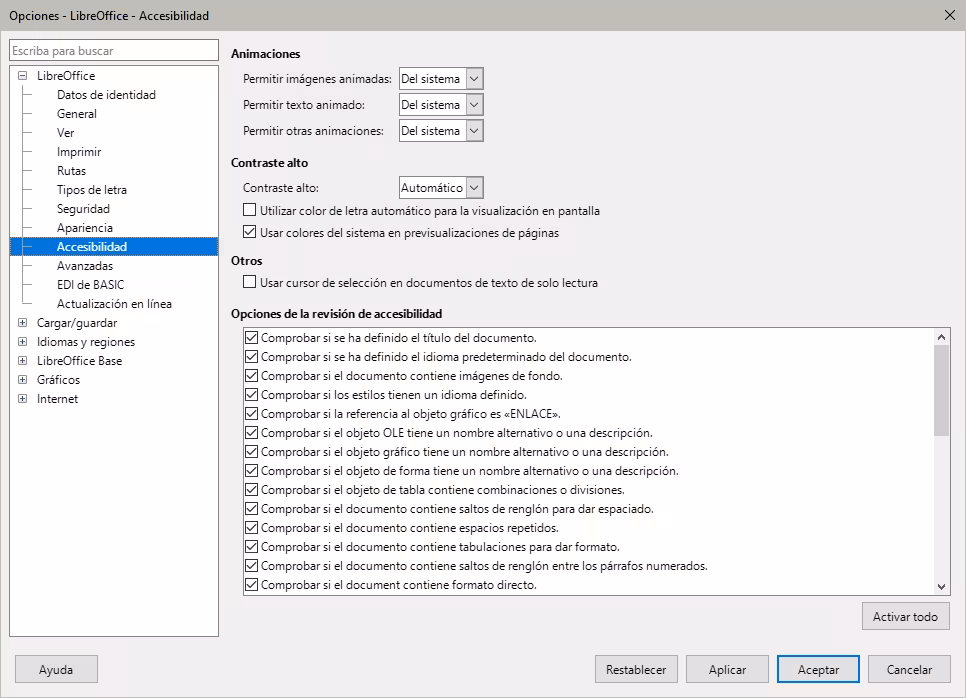This screenshot has width=966, height=698.
Task: Open the Seguridad options page
Action: point(83,209)
